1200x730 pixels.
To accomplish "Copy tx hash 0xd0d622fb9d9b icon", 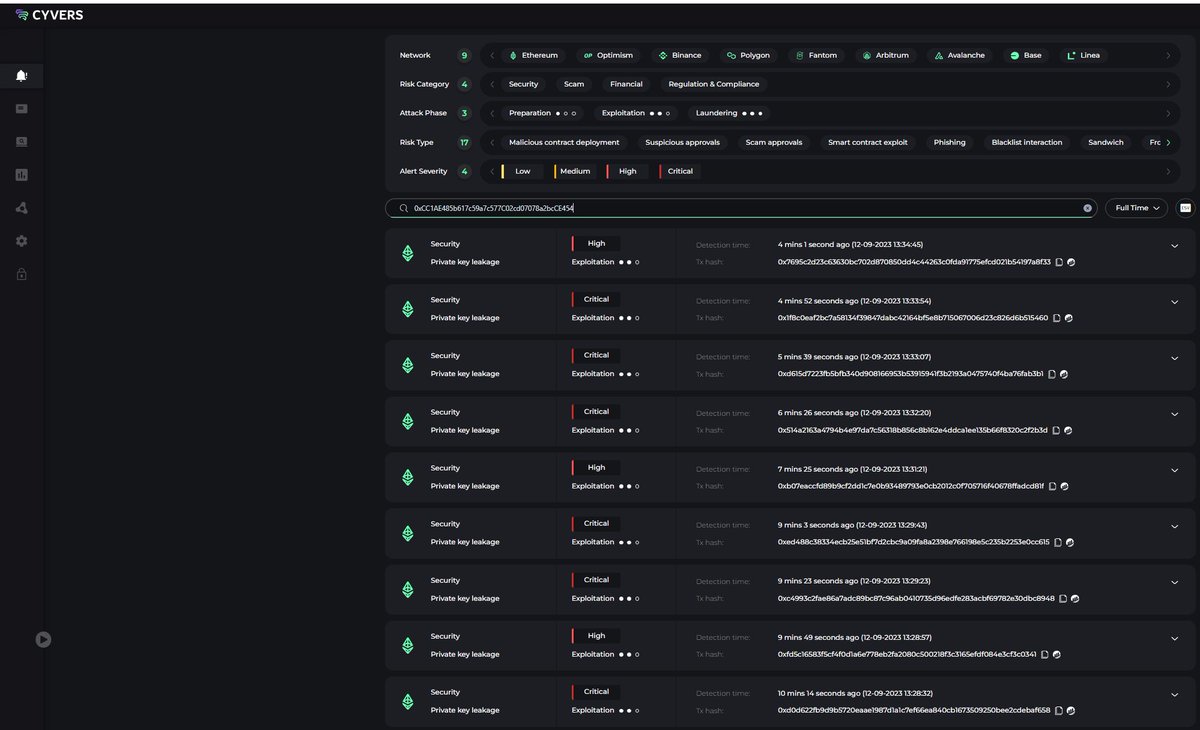I will pos(1059,711).
